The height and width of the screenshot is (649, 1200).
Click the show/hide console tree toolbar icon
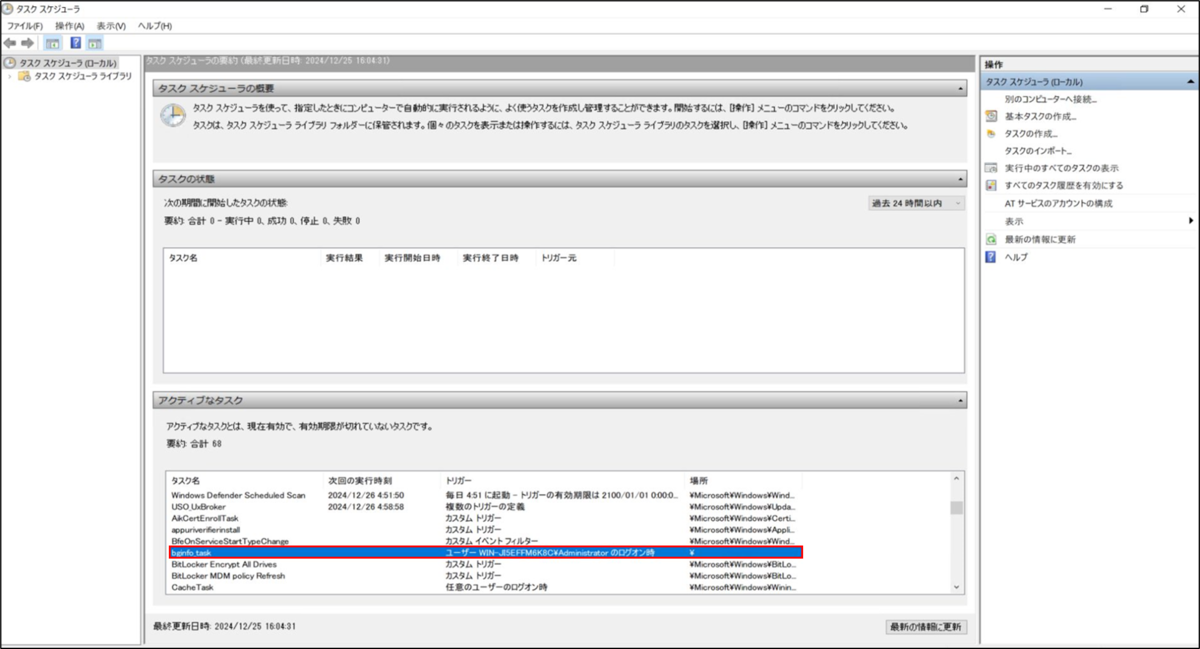point(51,43)
